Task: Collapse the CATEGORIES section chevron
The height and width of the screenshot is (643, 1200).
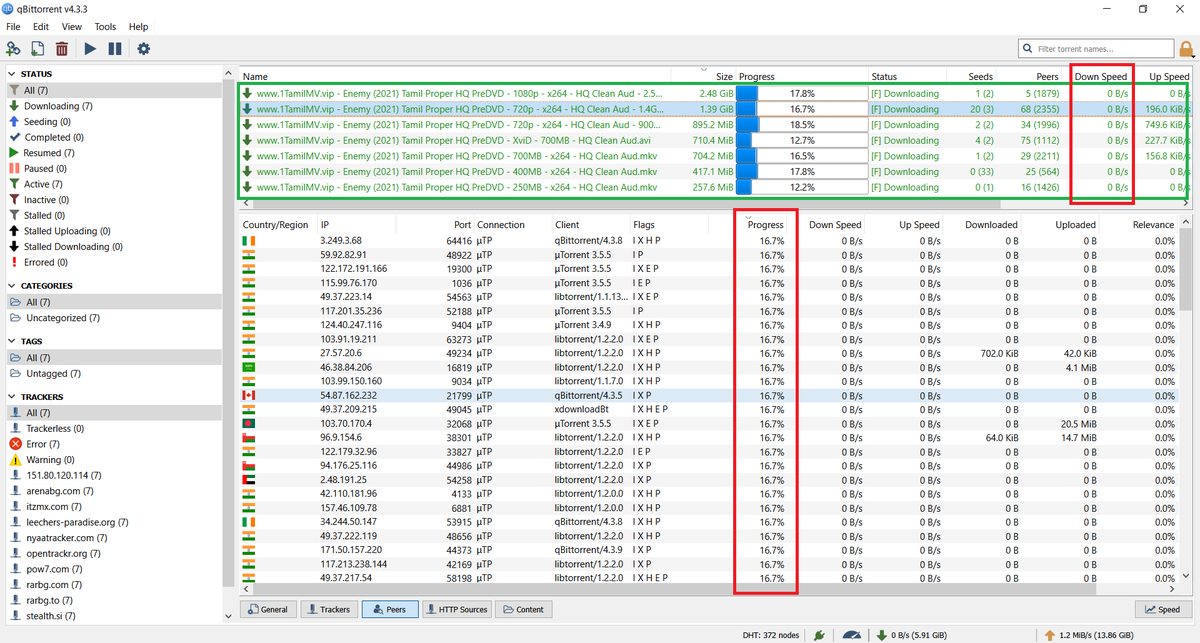Action: 12,286
